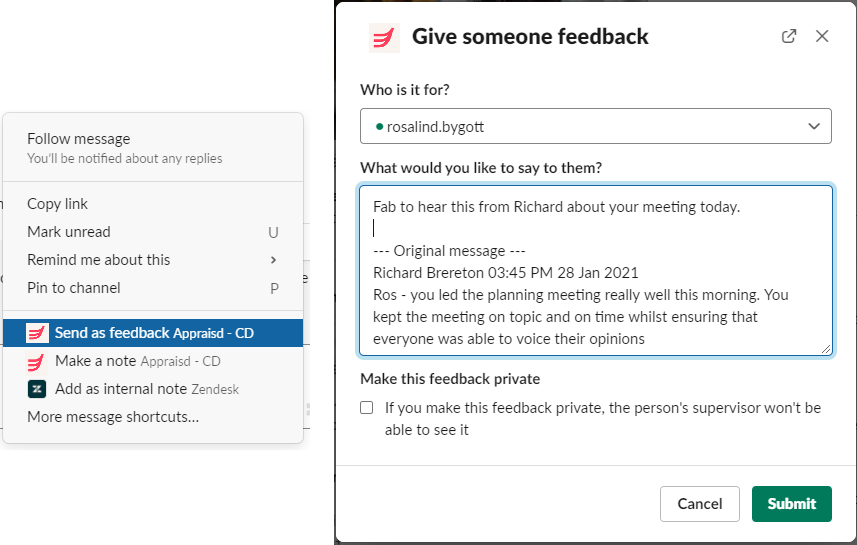857x545 pixels.
Task: Submit the feedback with the green button
Action: (791, 504)
